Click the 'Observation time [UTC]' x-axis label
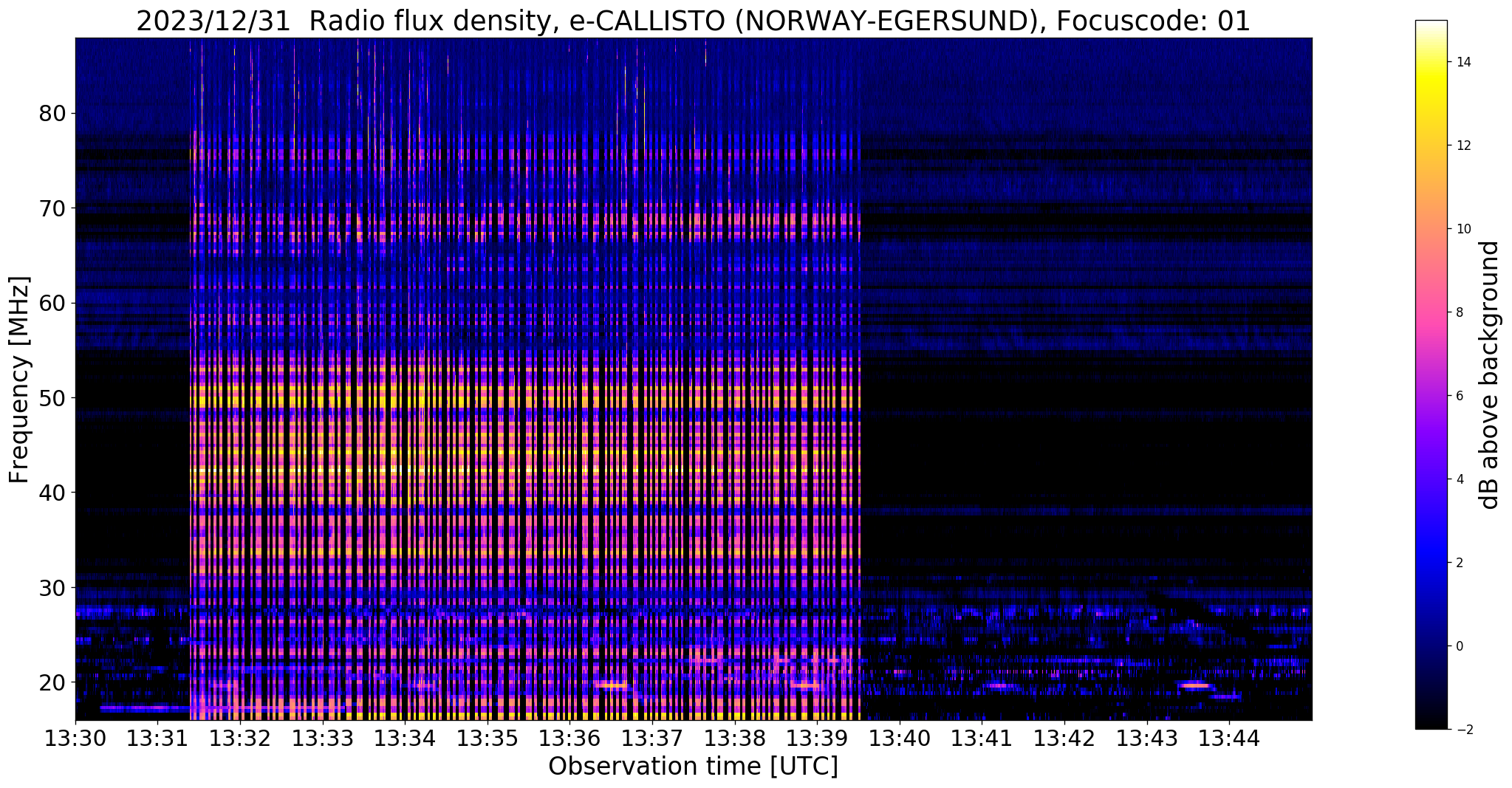The width and height of the screenshot is (1512, 788). coord(693,766)
